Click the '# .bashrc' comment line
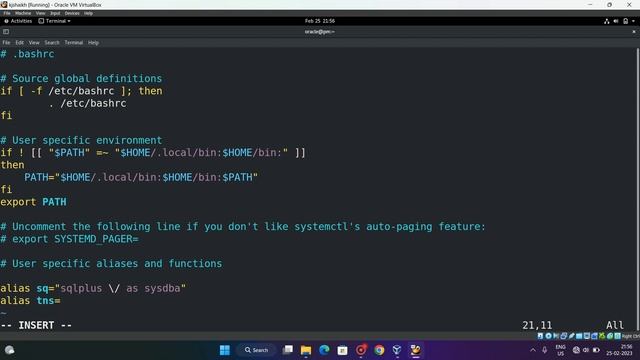Image resolution: width=640 pixels, height=360 pixels. (27, 54)
